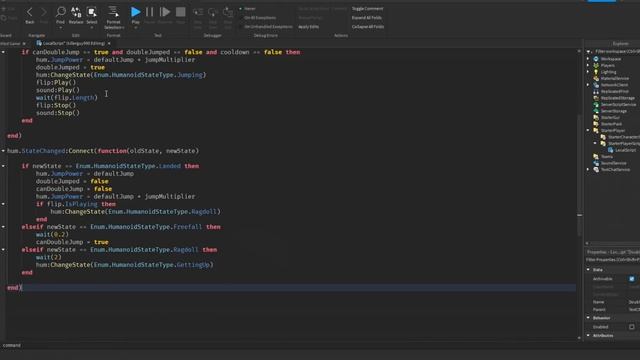Select ServerScriptService in Explorer
The height and width of the screenshot is (360, 640).
[x=618, y=104]
